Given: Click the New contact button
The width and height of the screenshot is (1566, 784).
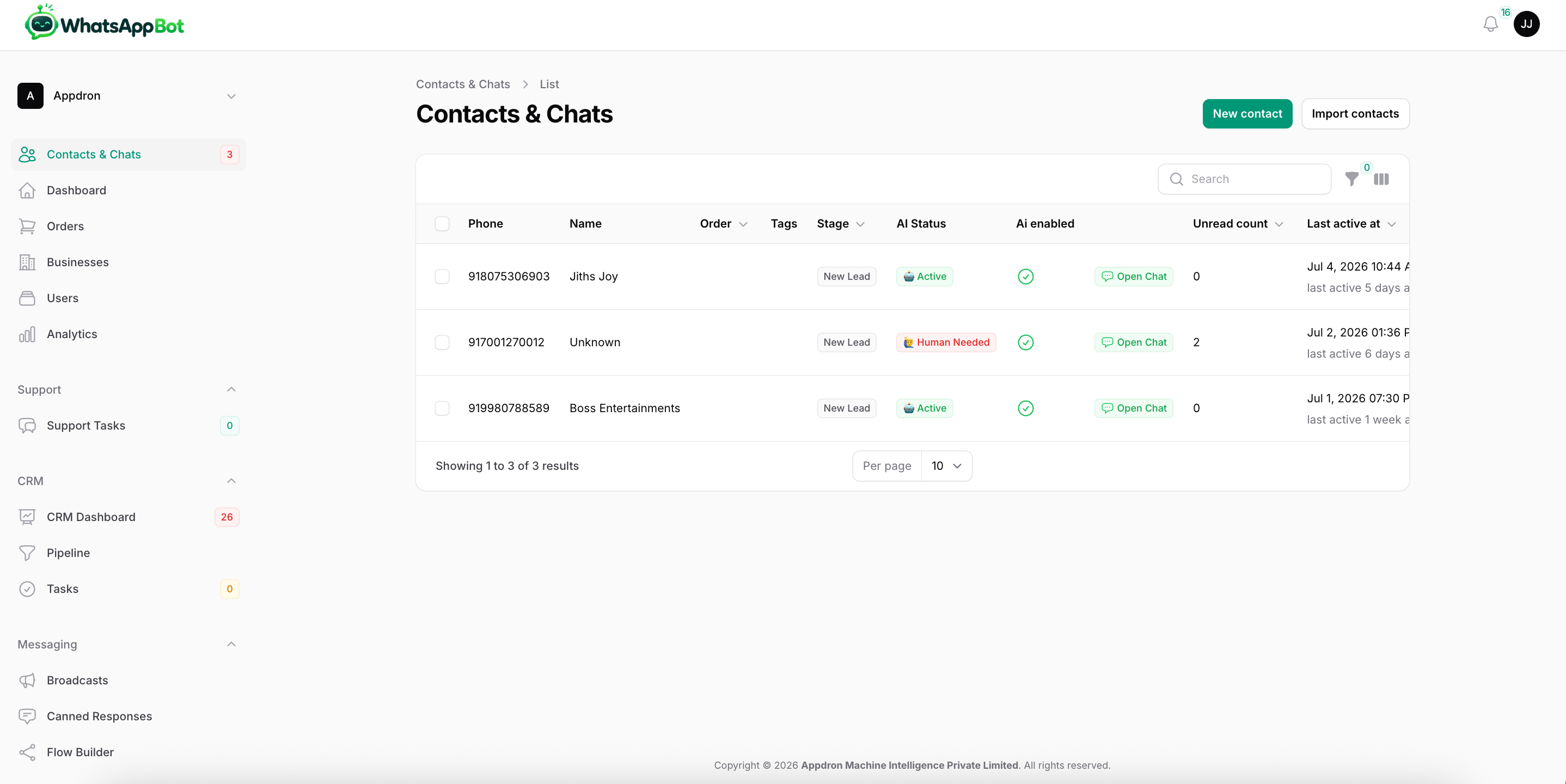Looking at the screenshot, I should click(x=1247, y=114).
